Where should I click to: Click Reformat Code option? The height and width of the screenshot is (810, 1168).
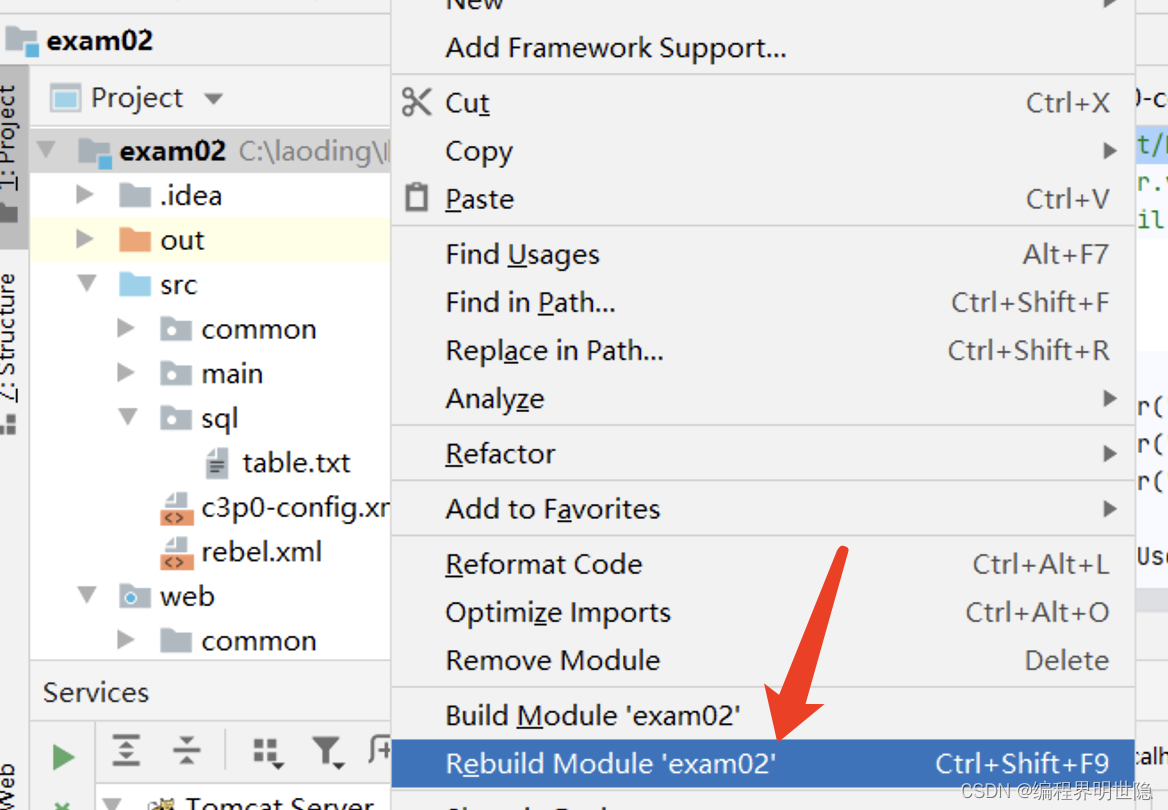click(x=543, y=564)
